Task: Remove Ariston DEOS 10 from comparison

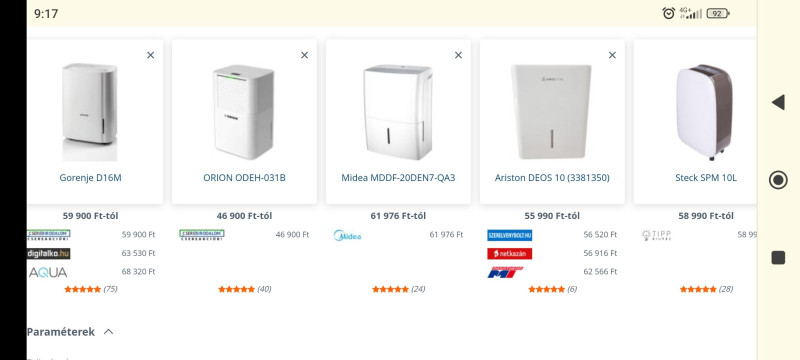Action: (612, 55)
